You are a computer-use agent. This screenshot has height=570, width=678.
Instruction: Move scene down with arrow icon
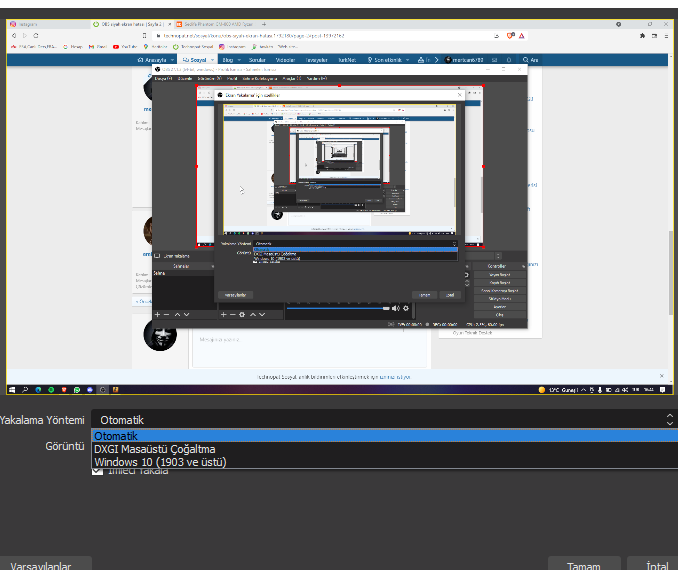click(x=186, y=315)
